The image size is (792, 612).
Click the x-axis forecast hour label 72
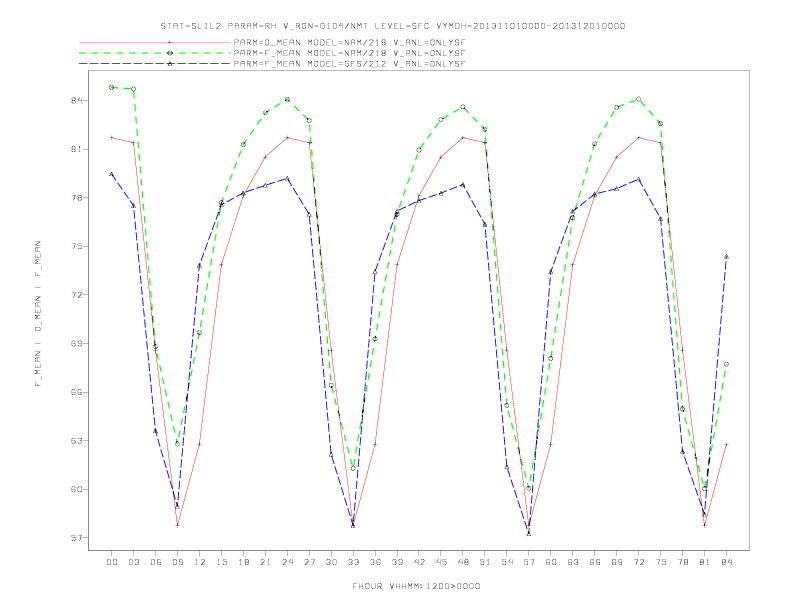639,562
